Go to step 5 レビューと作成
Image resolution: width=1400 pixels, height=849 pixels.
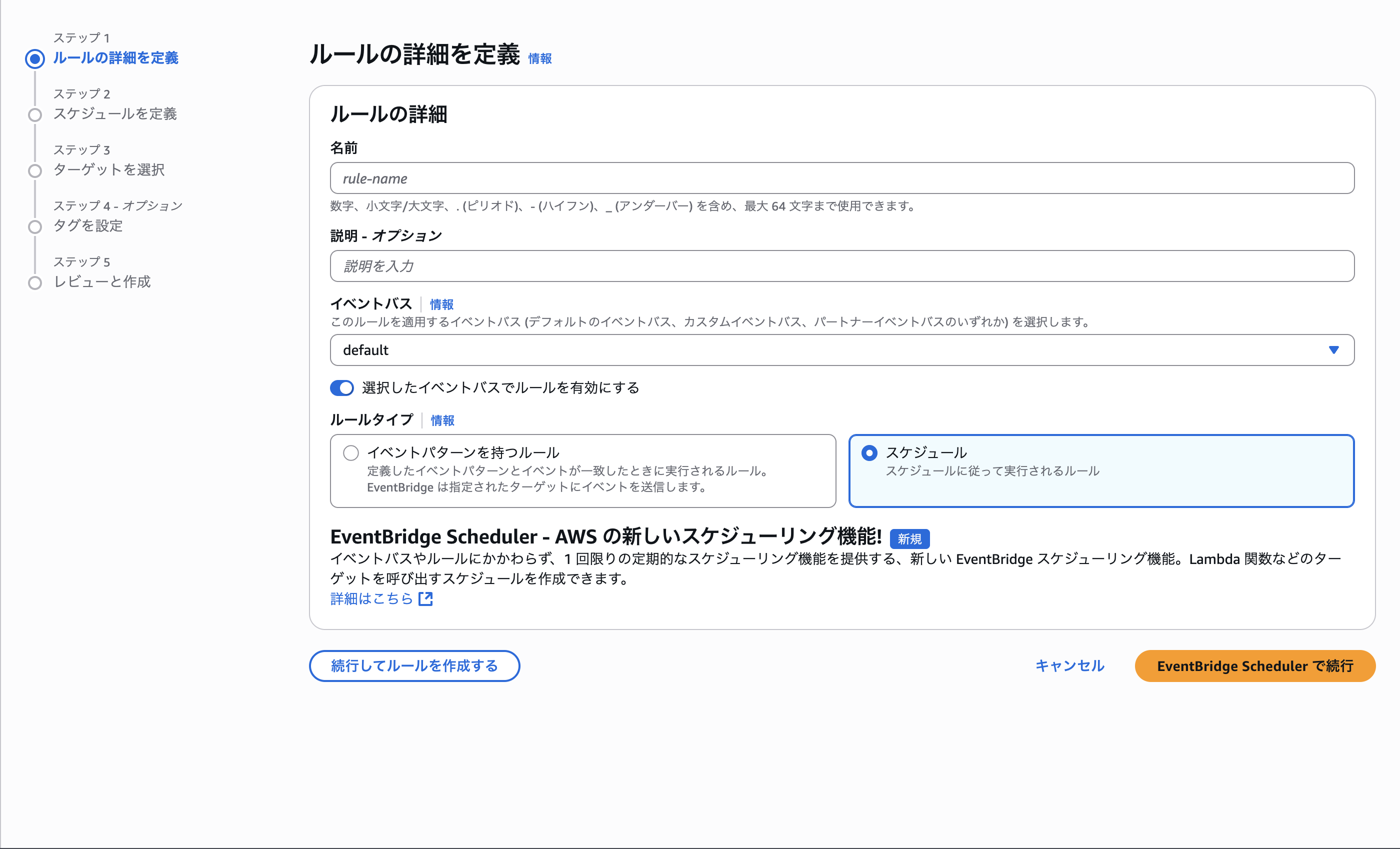pos(101,281)
